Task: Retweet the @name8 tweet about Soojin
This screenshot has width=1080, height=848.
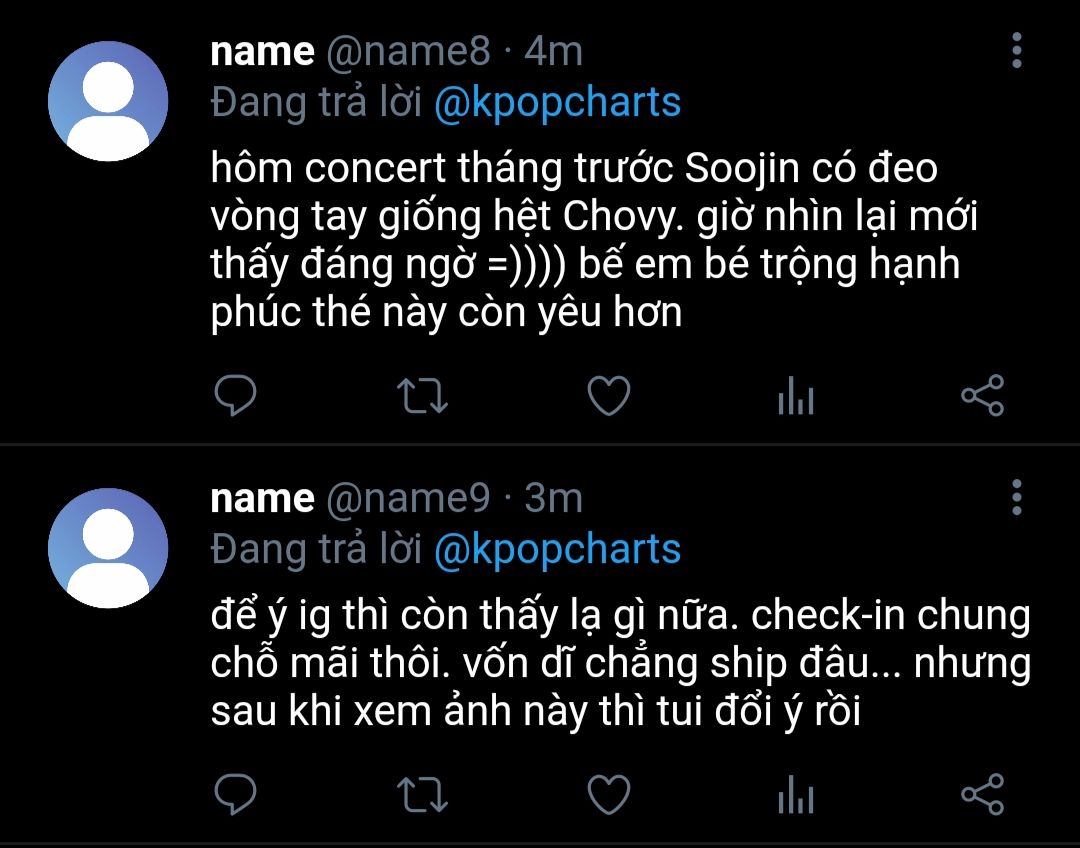Action: click(422, 397)
